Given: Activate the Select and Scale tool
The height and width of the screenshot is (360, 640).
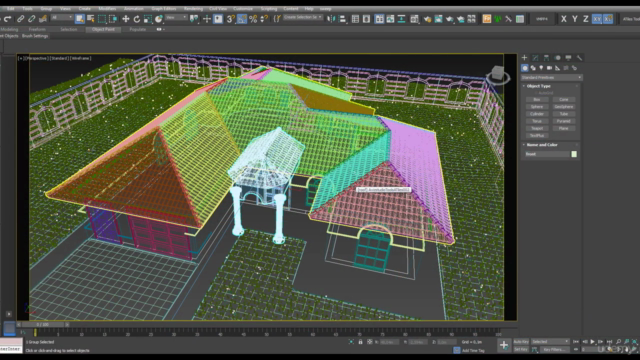Looking at the screenshot, I should coord(148,19).
